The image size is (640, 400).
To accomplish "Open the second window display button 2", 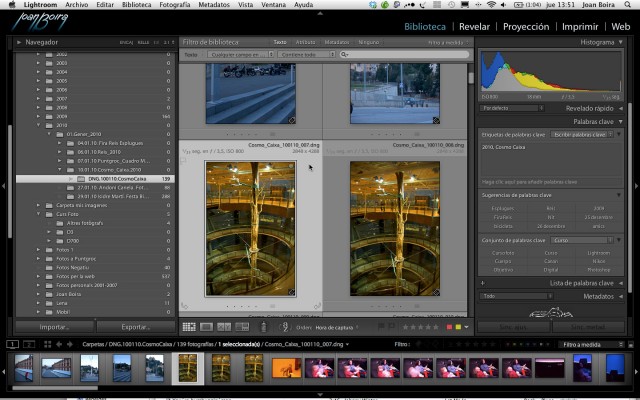I will coord(29,344).
